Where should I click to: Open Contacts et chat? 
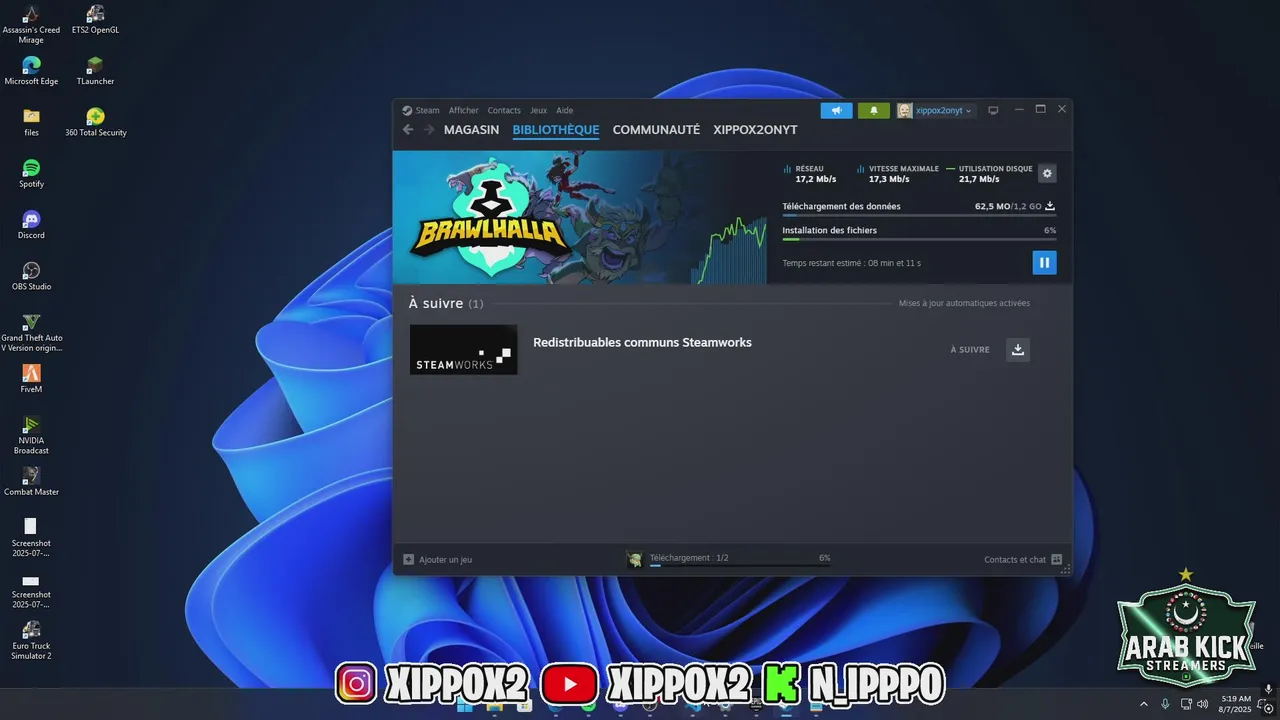[x=1015, y=559]
